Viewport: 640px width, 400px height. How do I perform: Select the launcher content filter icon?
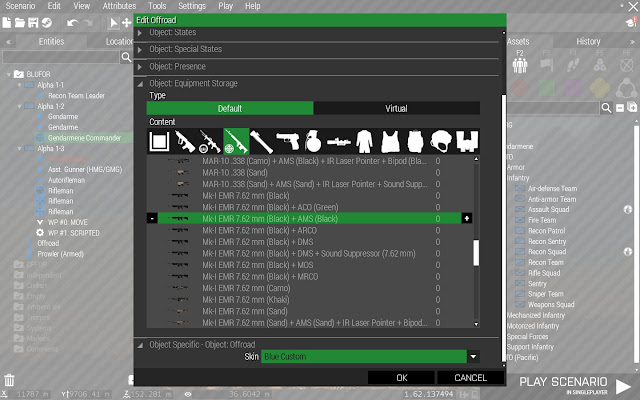tap(261, 141)
